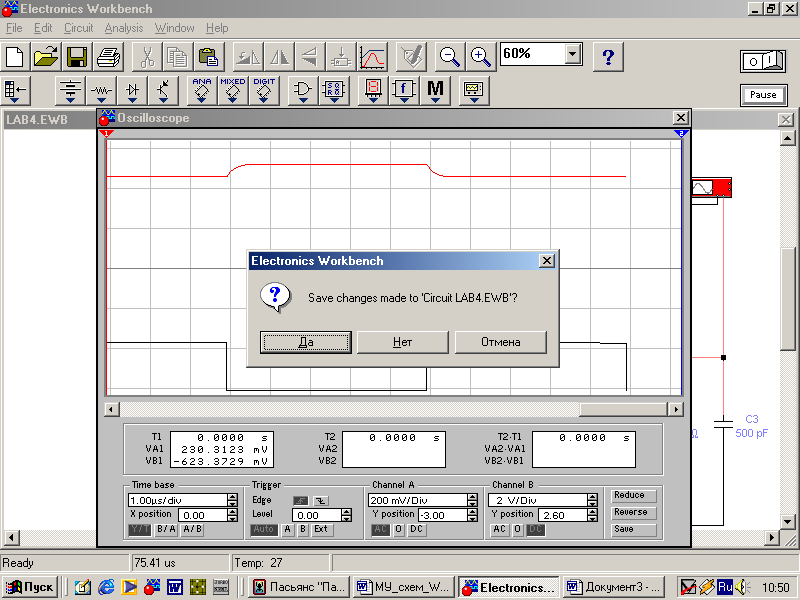Adjust the trigger Level stepper

[x=346, y=515]
